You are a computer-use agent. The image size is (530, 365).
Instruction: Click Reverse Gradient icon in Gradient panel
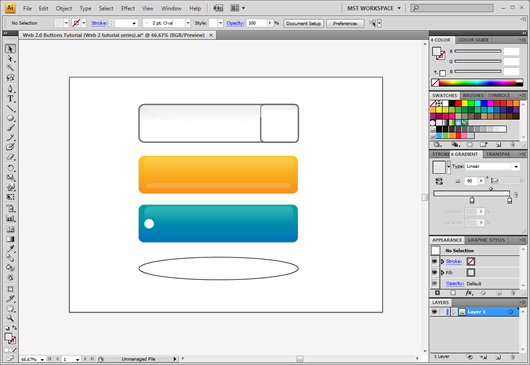click(439, 181)
